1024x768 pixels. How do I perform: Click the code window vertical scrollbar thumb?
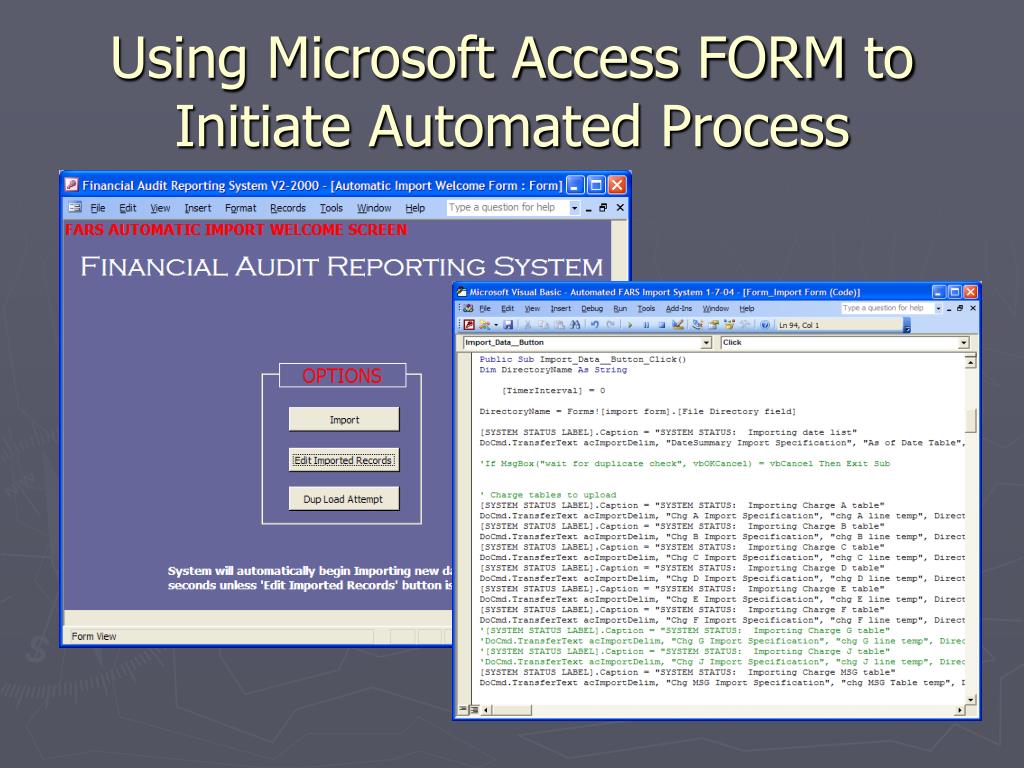tap(970, 421)
